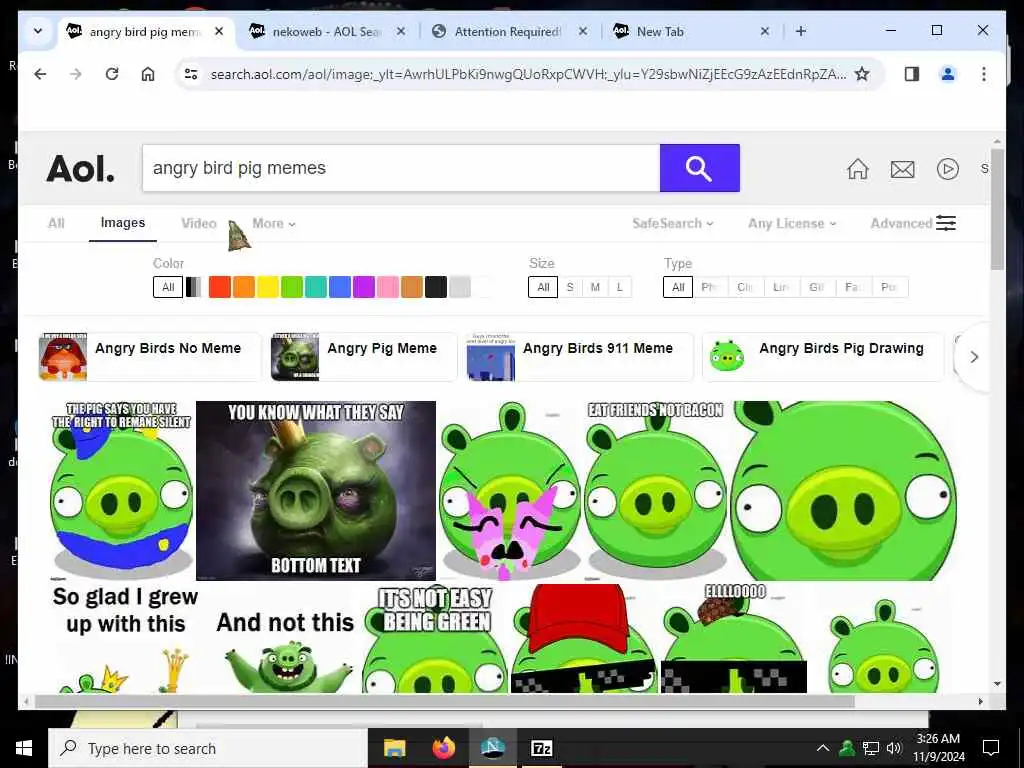Image resolution: width=1024 pixels, height=768 pixels.
Task: Click the angry bird pig memes search field
Action: [x=401, y=168]
